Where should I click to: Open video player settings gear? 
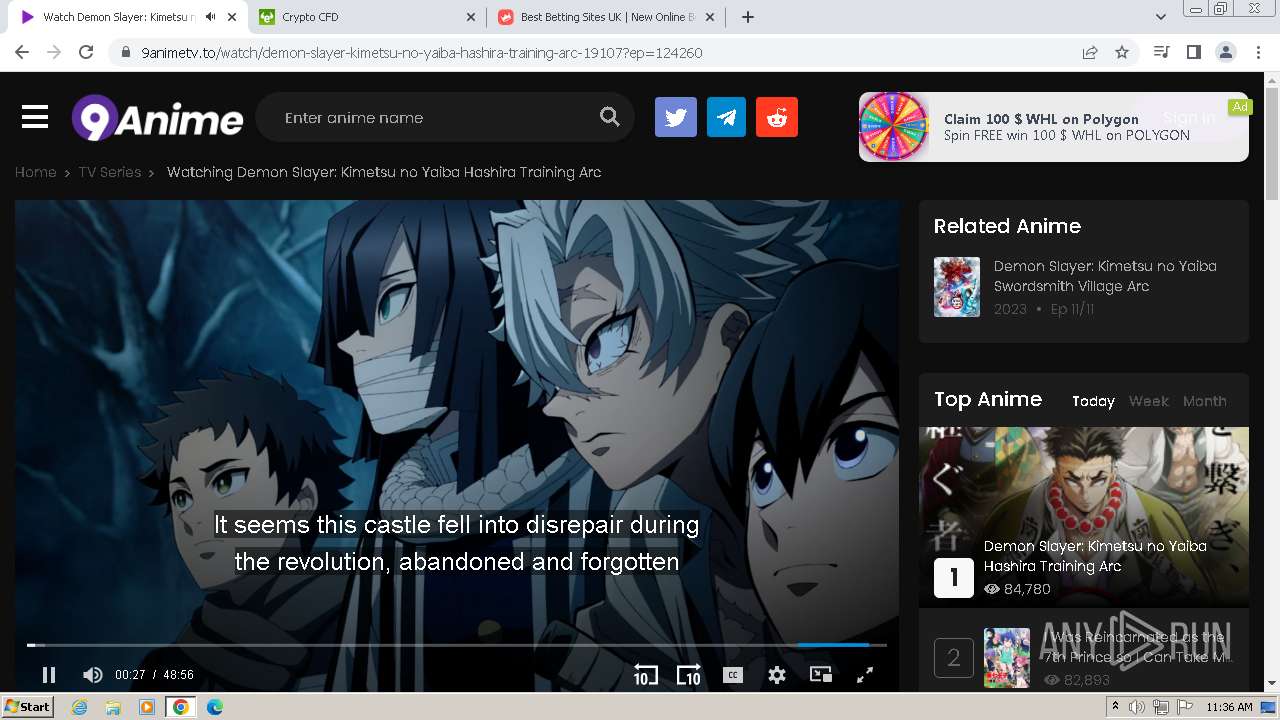(x=777, y=675)
